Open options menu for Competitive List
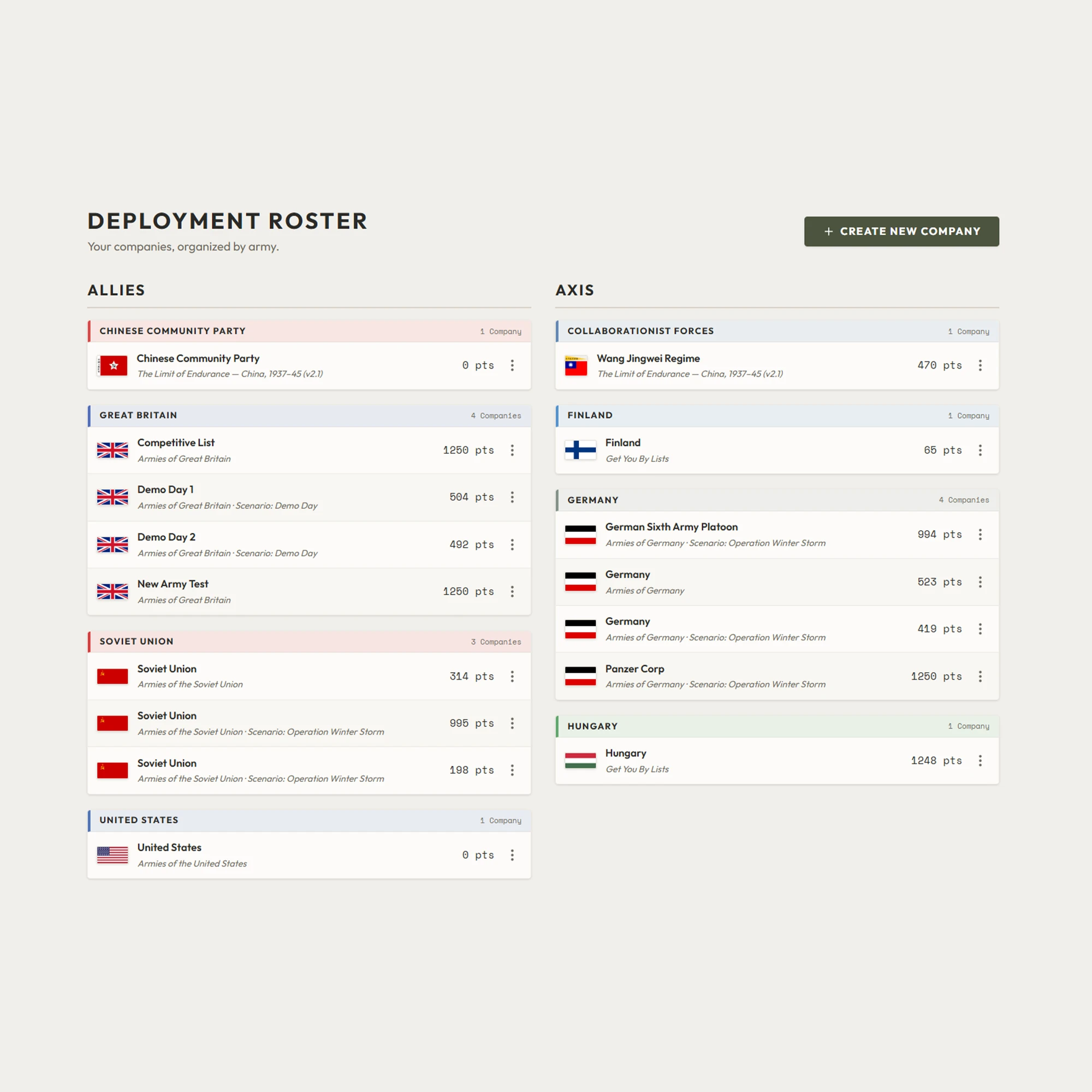 tap(512, 450)
